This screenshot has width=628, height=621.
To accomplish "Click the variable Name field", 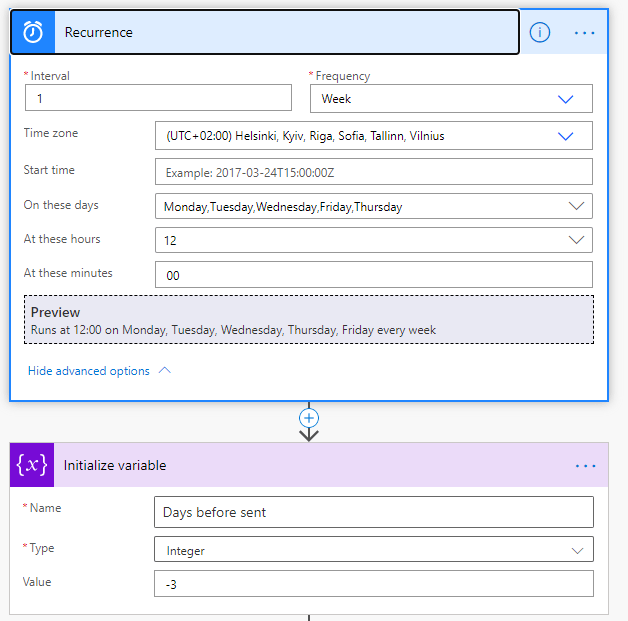I will tap(373, 512).
